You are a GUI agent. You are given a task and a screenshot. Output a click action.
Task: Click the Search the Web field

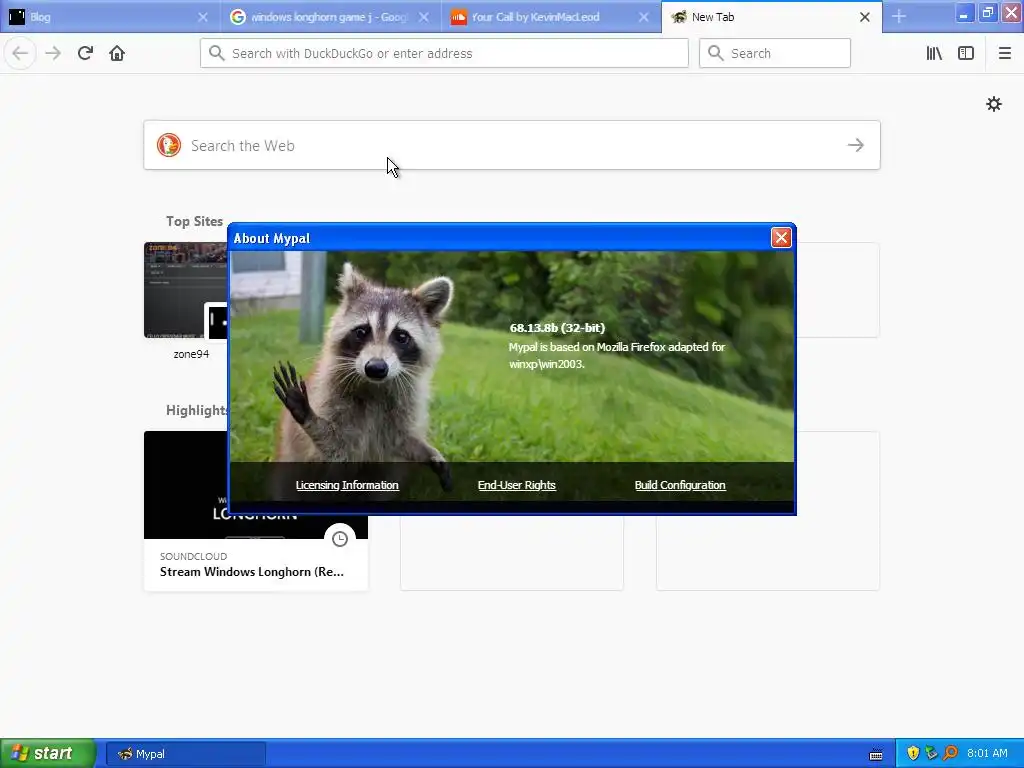point(512,145)
